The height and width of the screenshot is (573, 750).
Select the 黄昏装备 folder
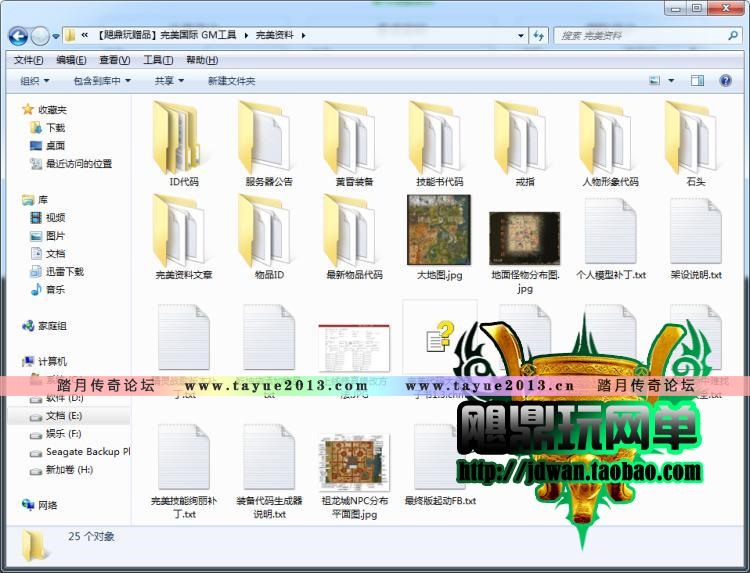[354, 144]
